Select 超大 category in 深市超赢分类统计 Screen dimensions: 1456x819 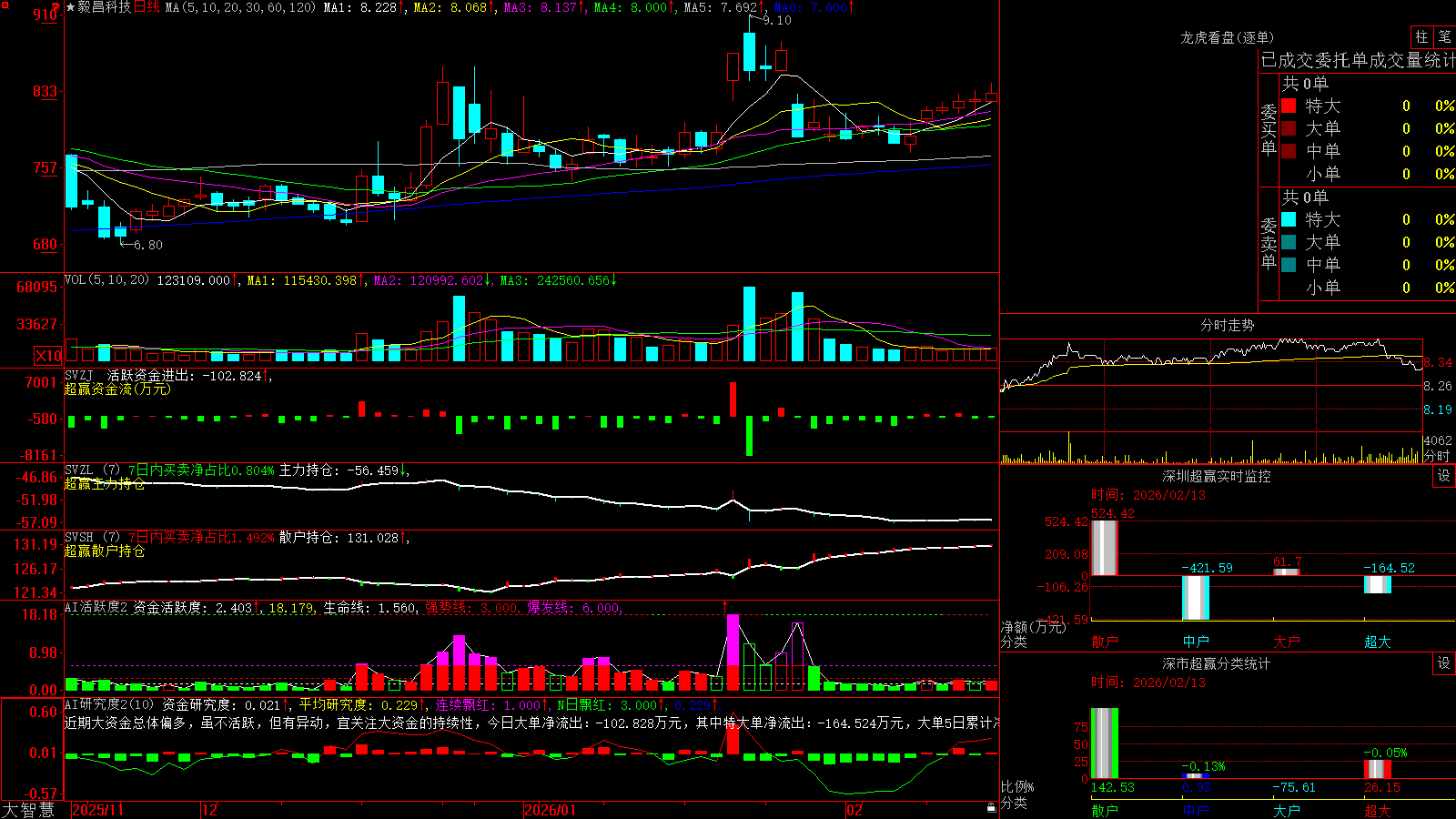click(x=1378, y=811)
